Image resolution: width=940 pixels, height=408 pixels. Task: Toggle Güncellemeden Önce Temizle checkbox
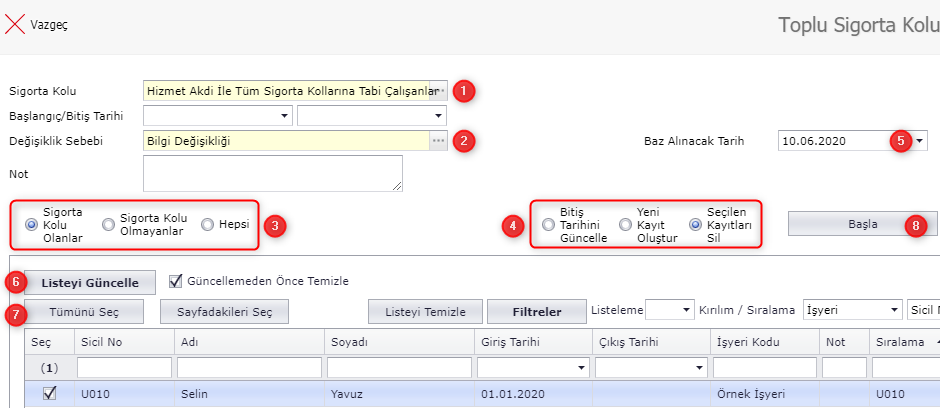(x=176, y=281)
